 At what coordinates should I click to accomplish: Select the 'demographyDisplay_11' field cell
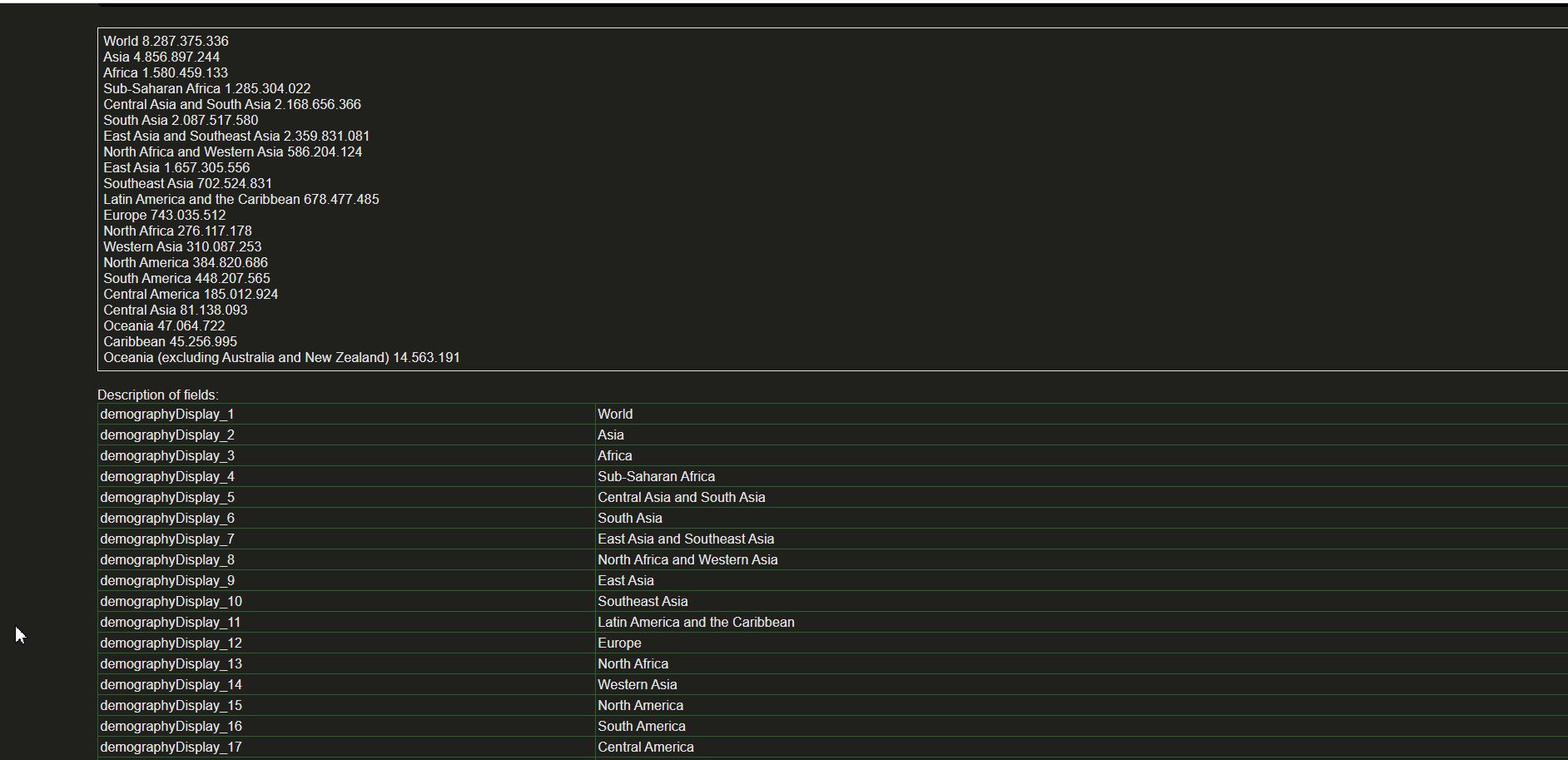click(346, 622)
